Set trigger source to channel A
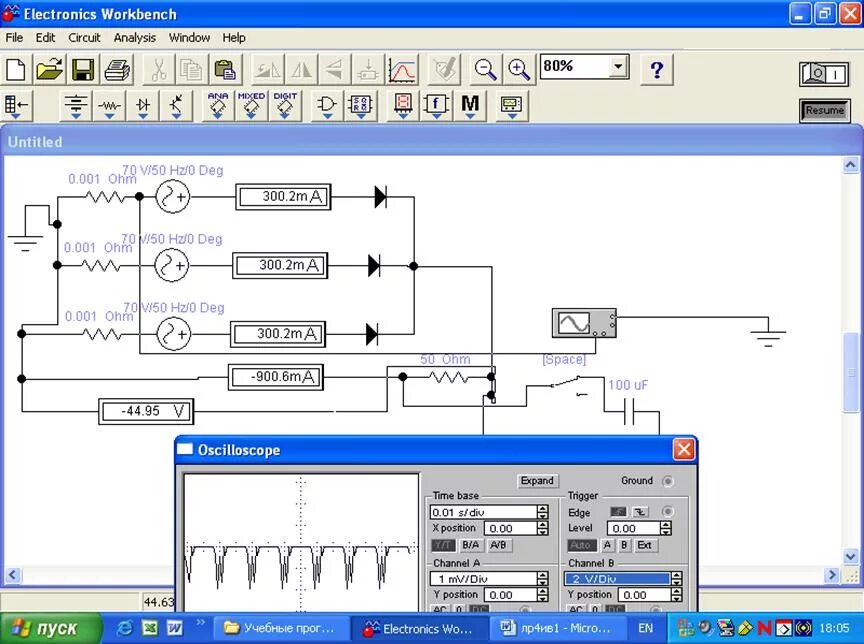The height and width of the screenshot is (644, 864). [x=607, y=545]
